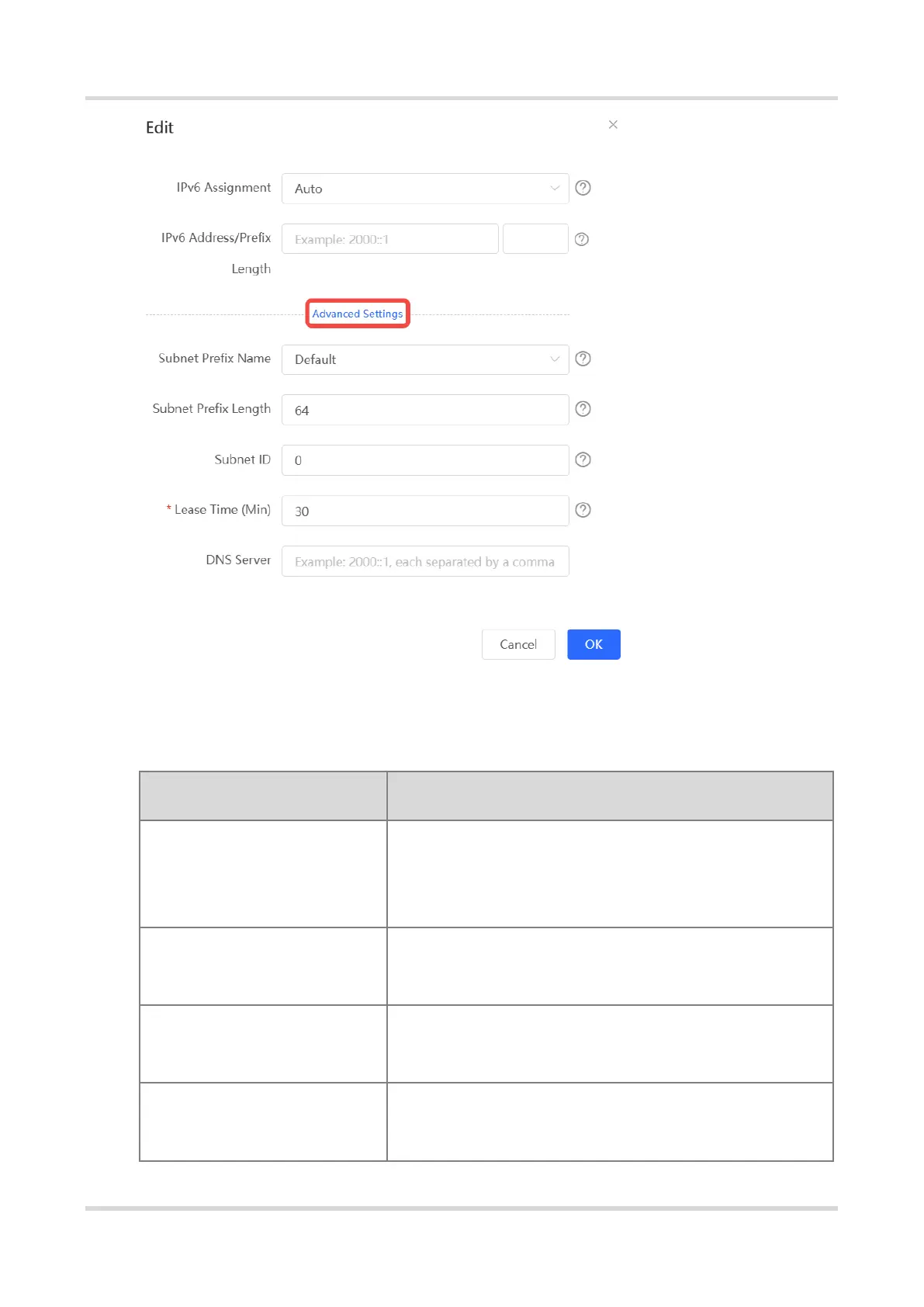The width and height of the screenshot is (924, 1307).
Task: Click the OK button
Action: coord(594,644)
